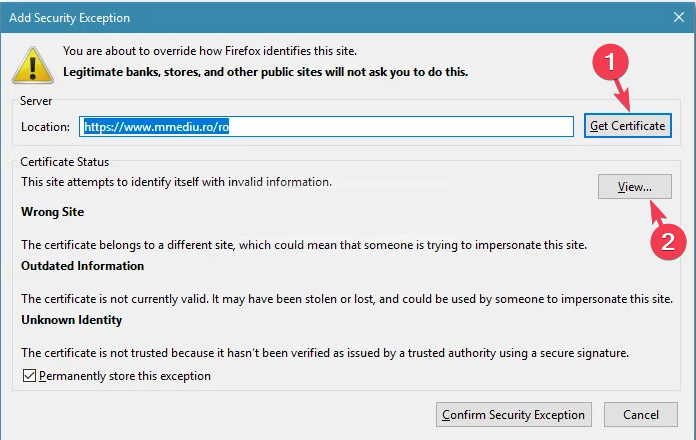Cancel the security exception dialog
The image size is (696, 440).
click(641, 415)
